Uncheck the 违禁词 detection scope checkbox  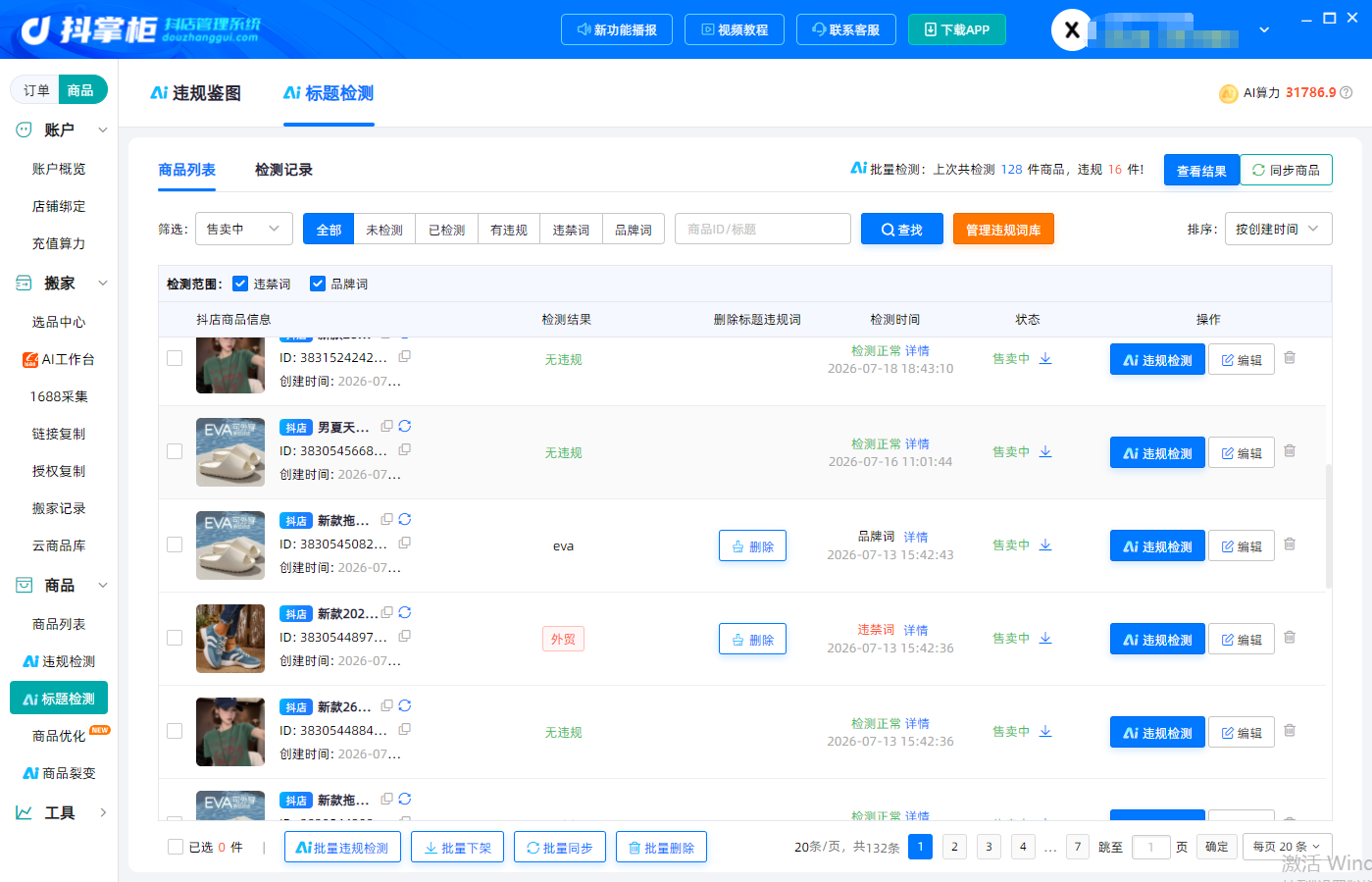pos(240,284)
